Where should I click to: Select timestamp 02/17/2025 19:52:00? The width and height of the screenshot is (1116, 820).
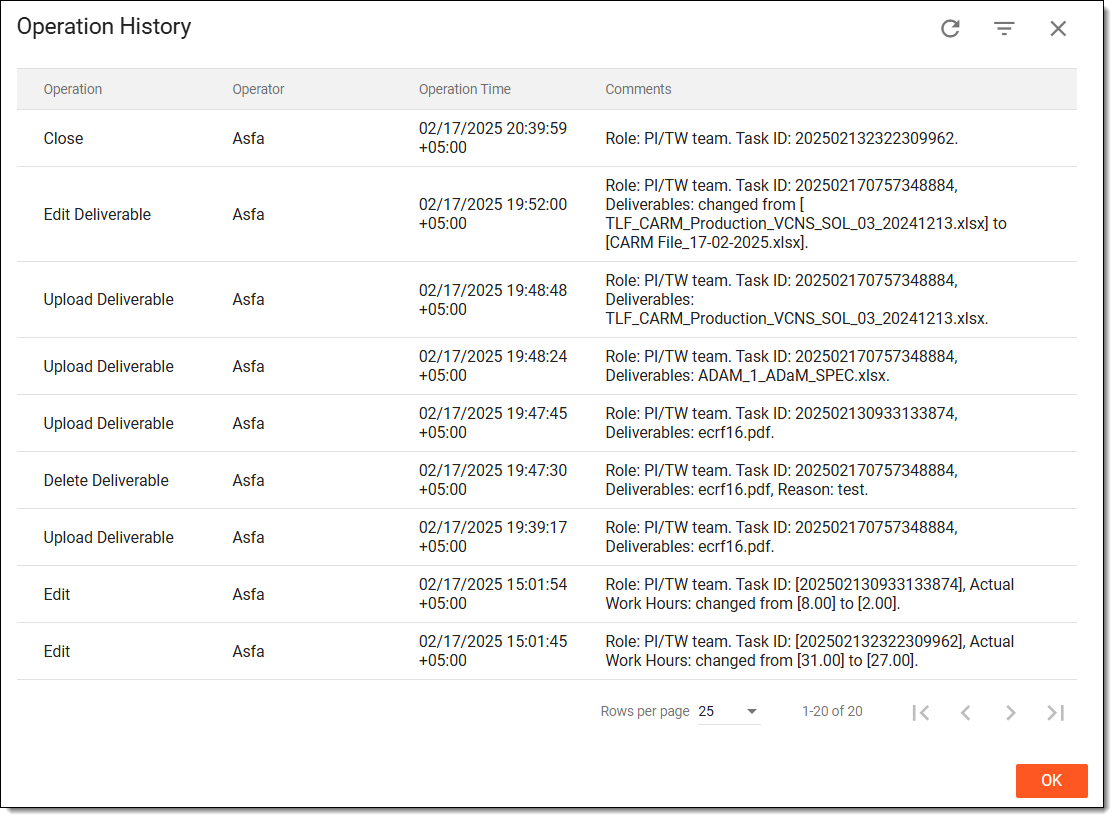493,214
